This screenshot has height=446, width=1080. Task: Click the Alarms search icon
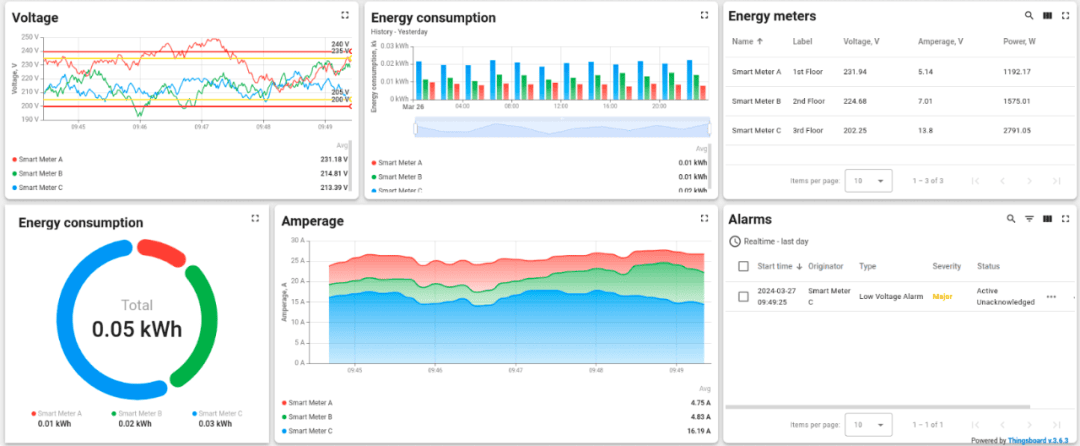point(1011,219)
